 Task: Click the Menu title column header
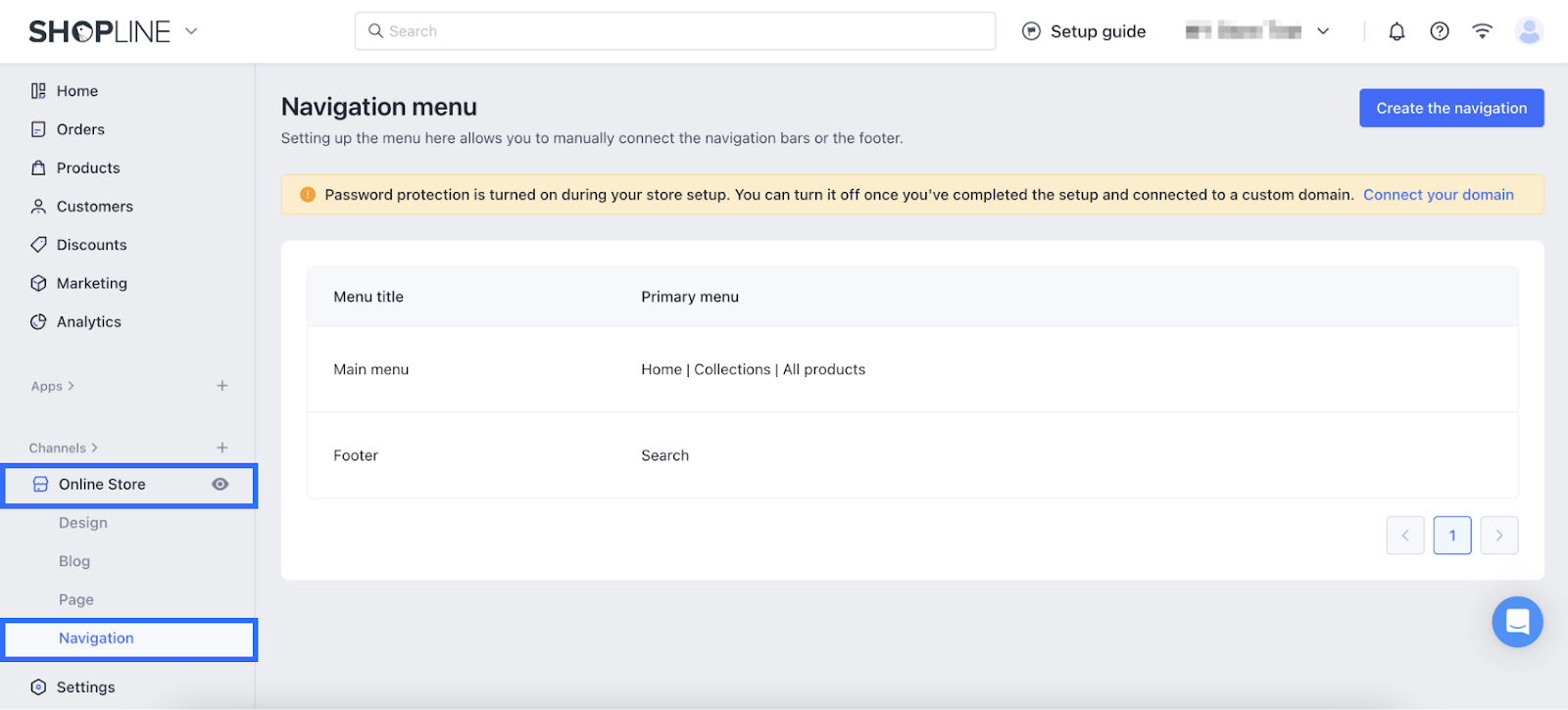368,297
